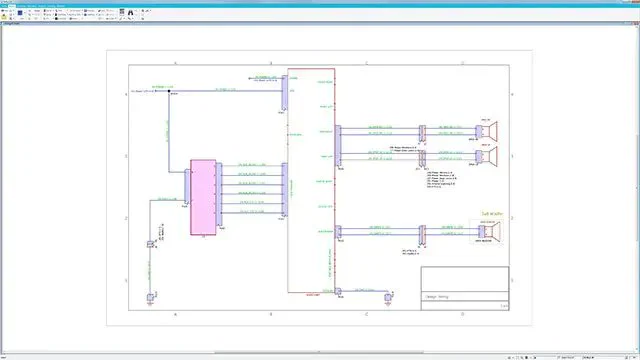Click the "Design Wiring" title block text

pos(437,297)
